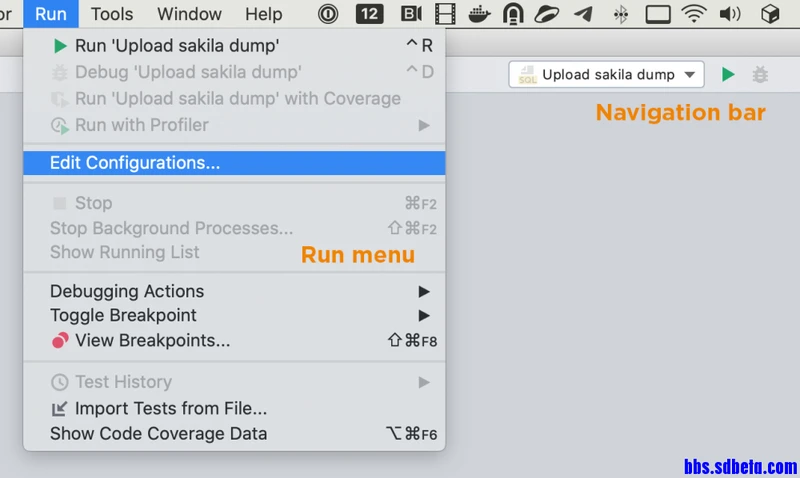This screenshot has height=478, width=800.
Task: Open the Help menu
Action: coord(263,14)
